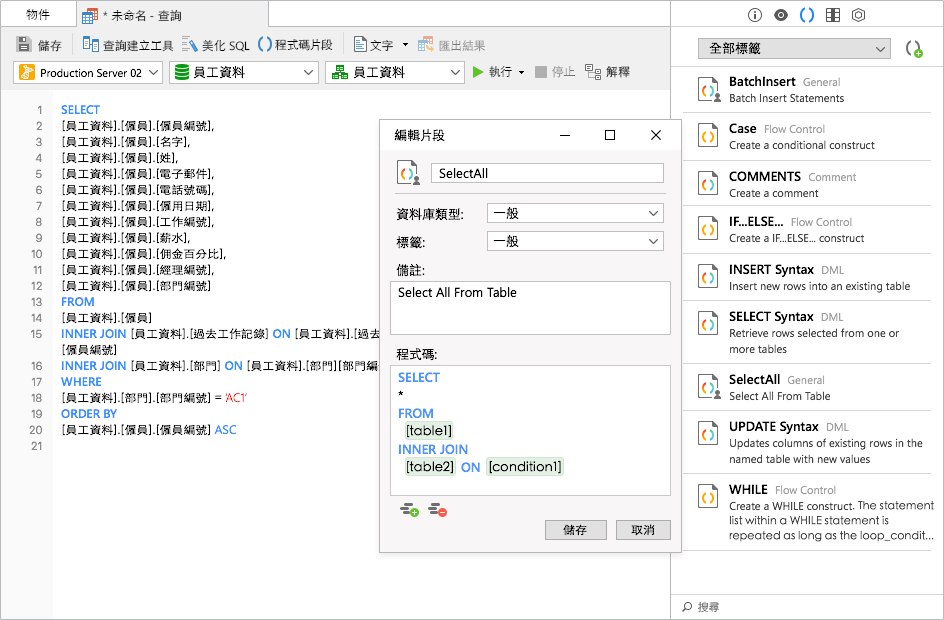
Task: Click the remove placeholder icon
Action: pos(437,510)
